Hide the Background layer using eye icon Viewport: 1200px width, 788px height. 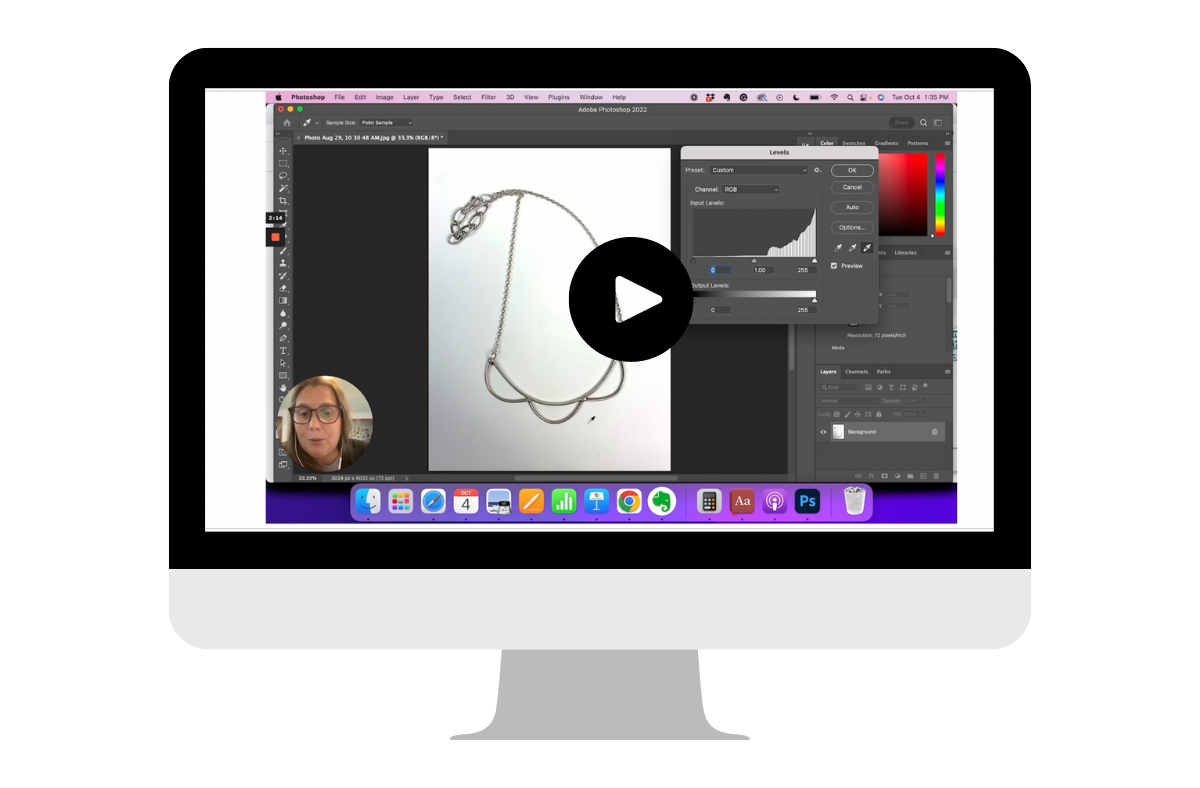[x=824, y=432]
